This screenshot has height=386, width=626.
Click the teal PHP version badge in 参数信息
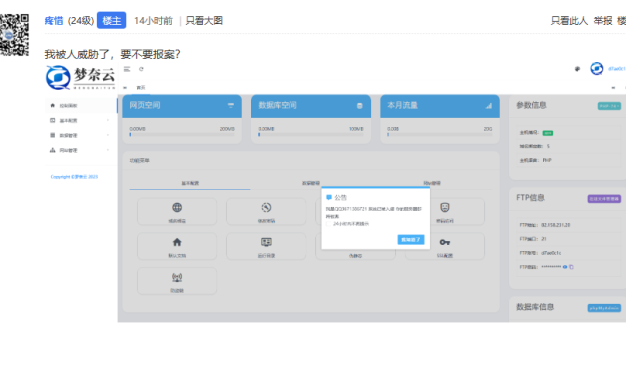(609, 106)
